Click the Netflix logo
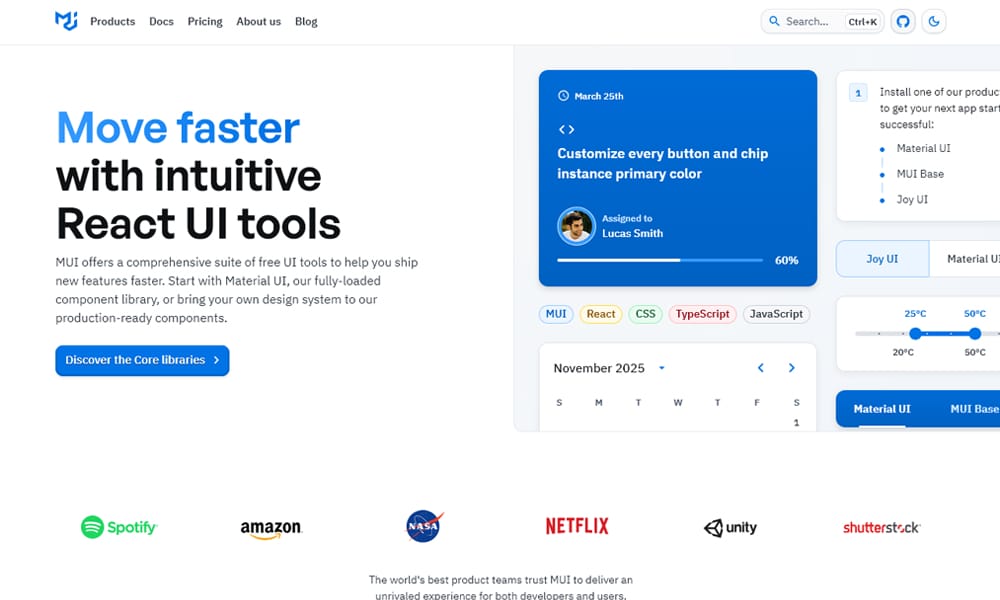The height and width of the screenshot is (600, 1000). tap(577, 526)
